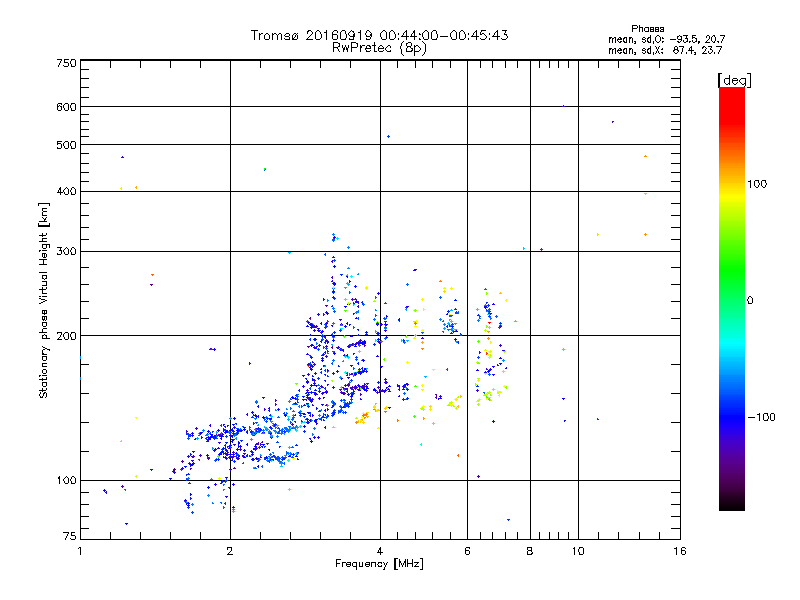Image resolution: width=800 pixels, height=600 pixels.
Task: Click the y-axis tick label '200'
Action: [66, 336]
